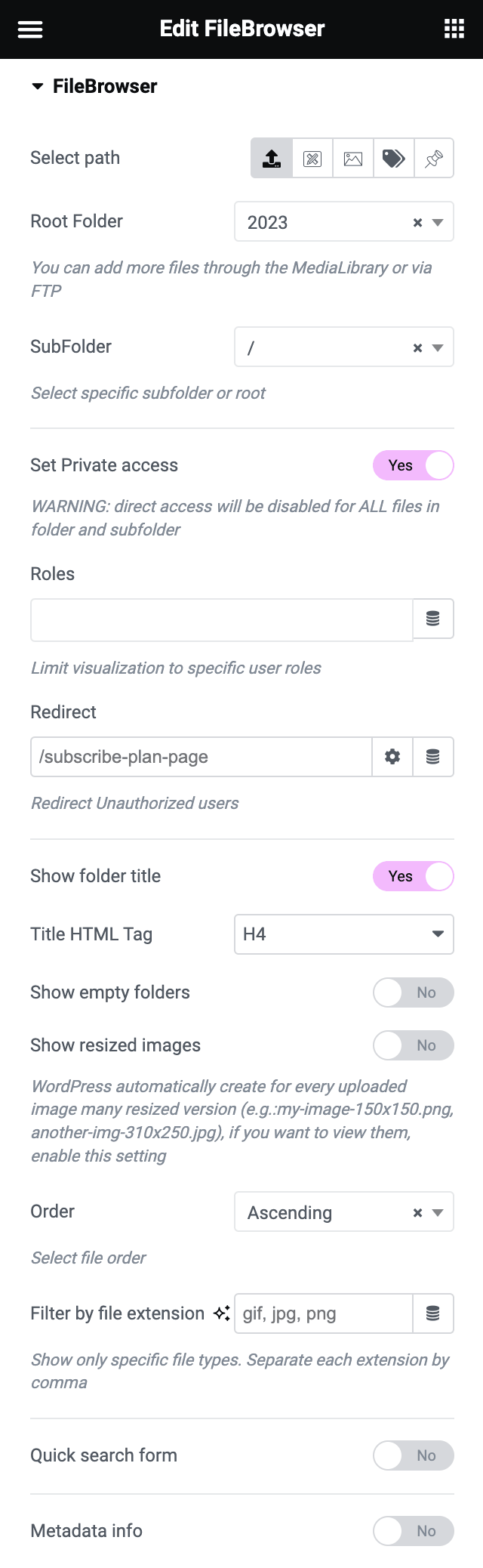The image size is (483, 1568).
Task: Enable Show empty folders
Action: (x=413, y=992)
